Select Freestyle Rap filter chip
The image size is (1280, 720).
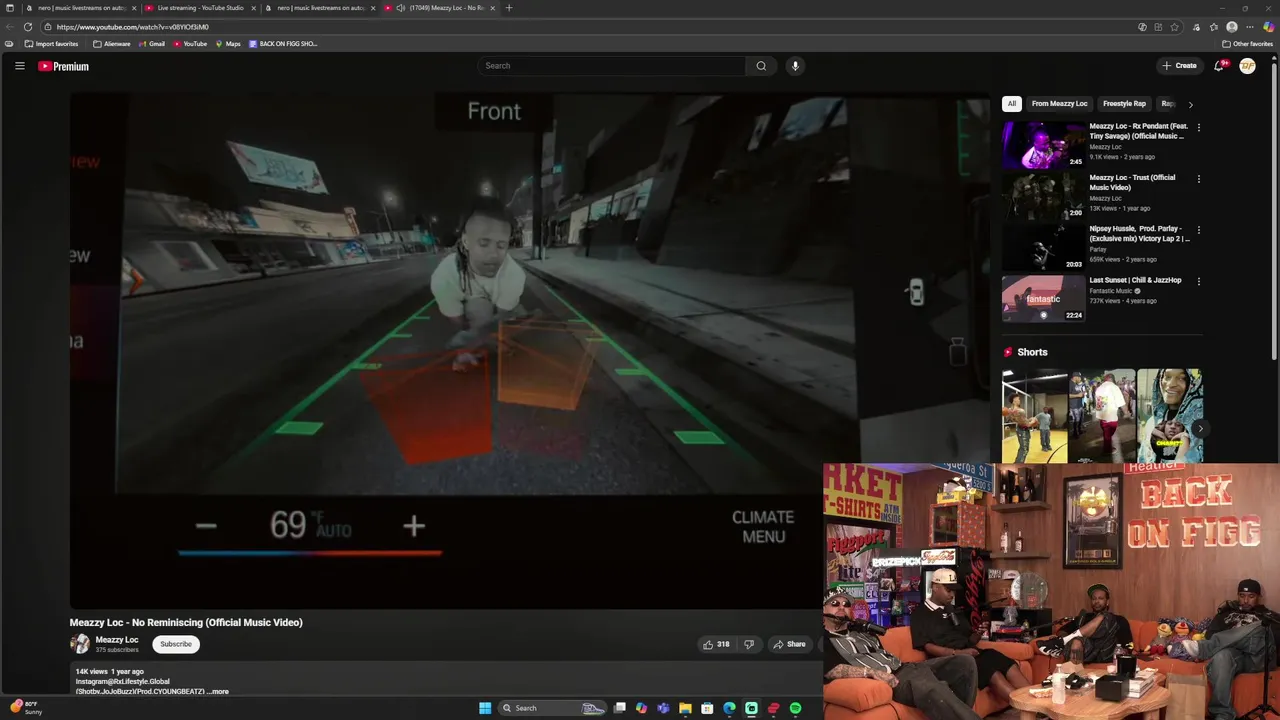[1124, 104]
